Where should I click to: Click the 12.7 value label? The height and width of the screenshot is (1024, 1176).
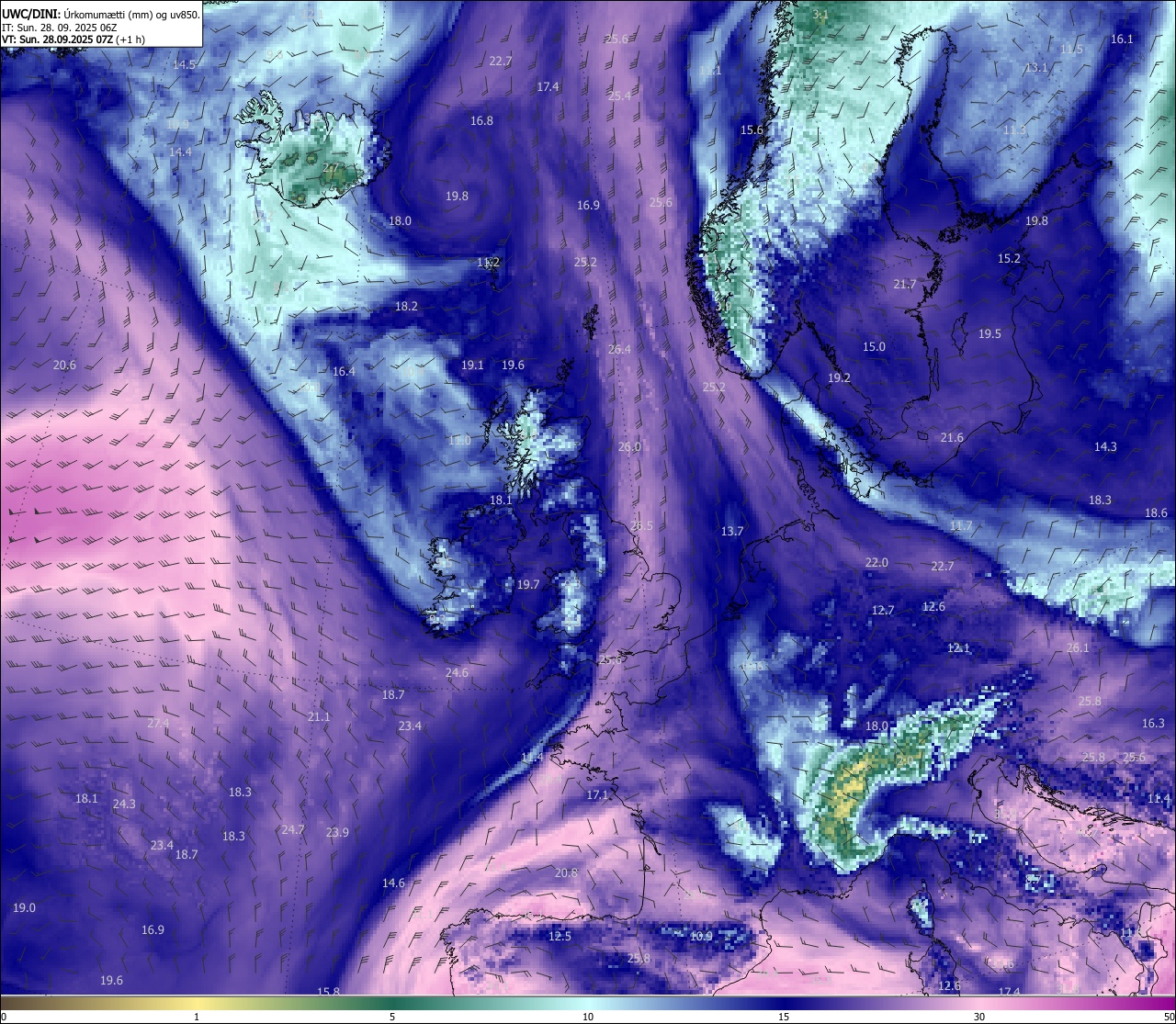(883, 610)
